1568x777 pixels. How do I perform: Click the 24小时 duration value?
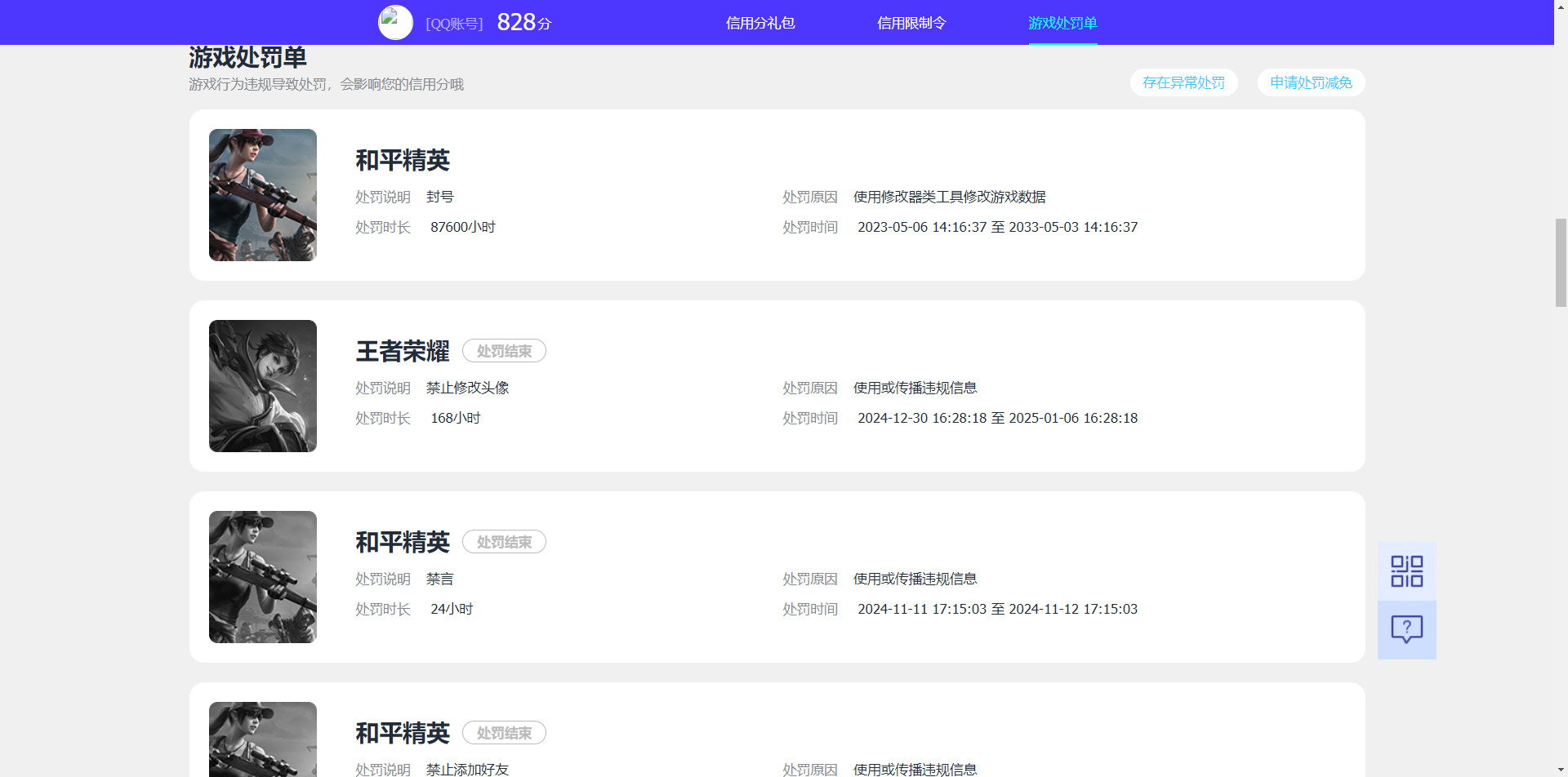point(452,609)
